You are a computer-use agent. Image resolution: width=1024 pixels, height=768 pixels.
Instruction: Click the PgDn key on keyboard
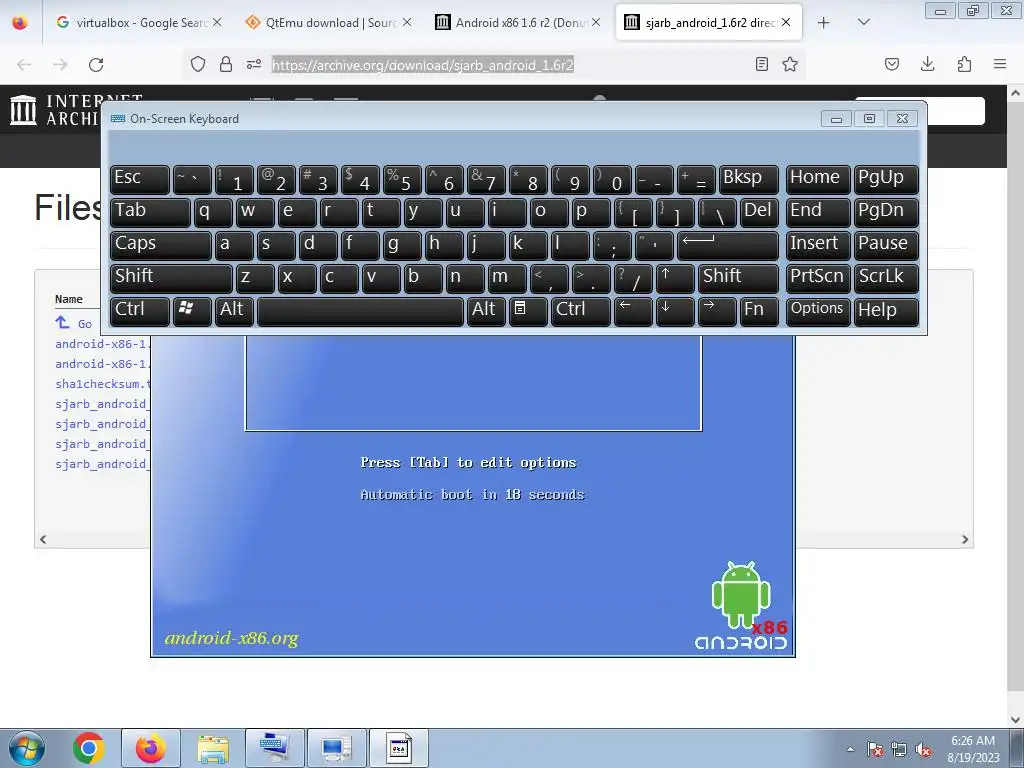click(x=886, y=212)
